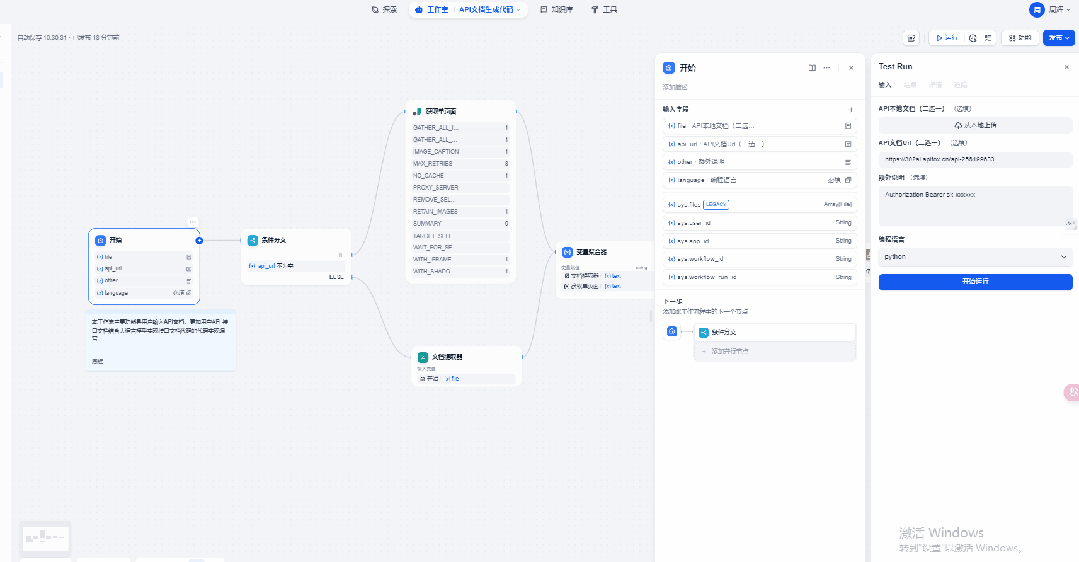Click the environment variables icon left of Run

pyautogui.click(x=911, y=38)
